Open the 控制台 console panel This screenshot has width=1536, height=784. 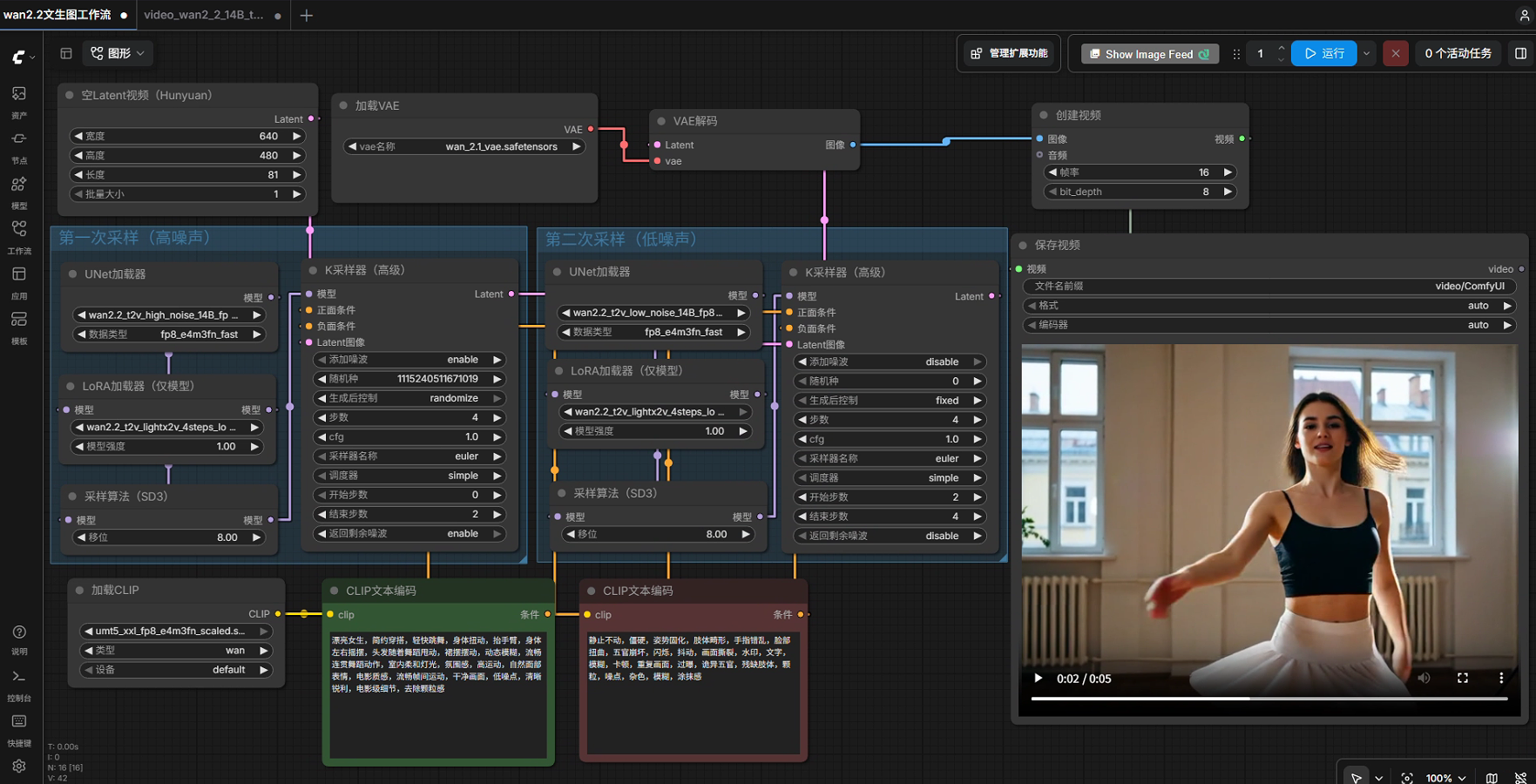pos(19,685)
